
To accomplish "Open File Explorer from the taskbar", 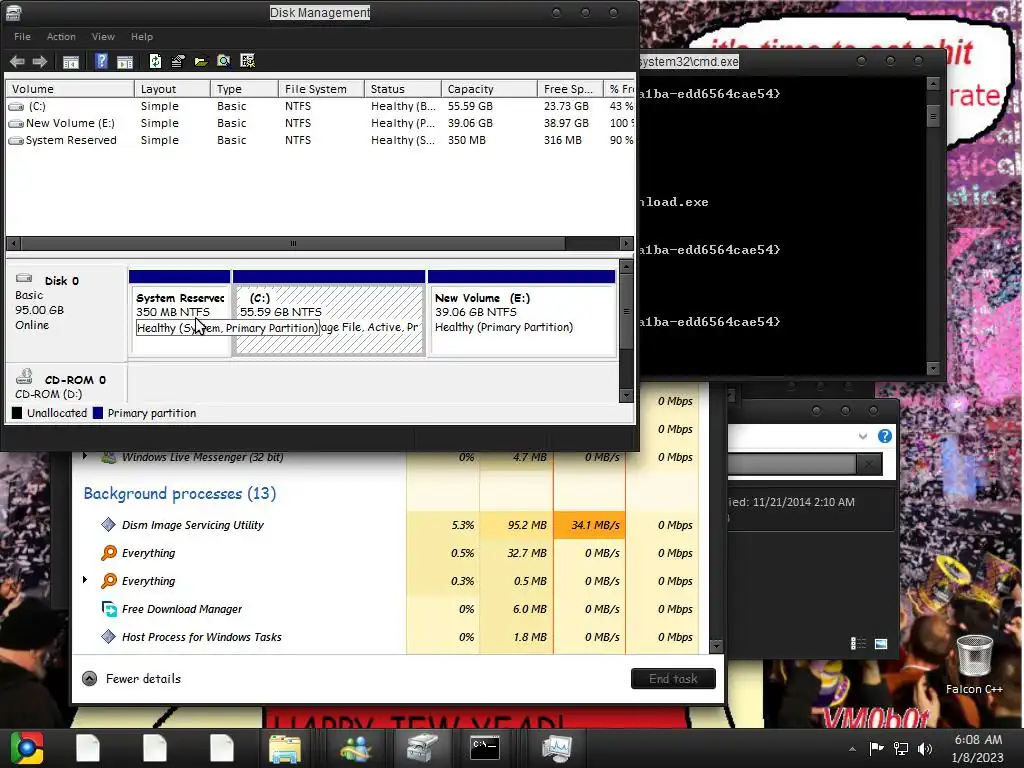I will pyautogui.click(x=285, y=748).
